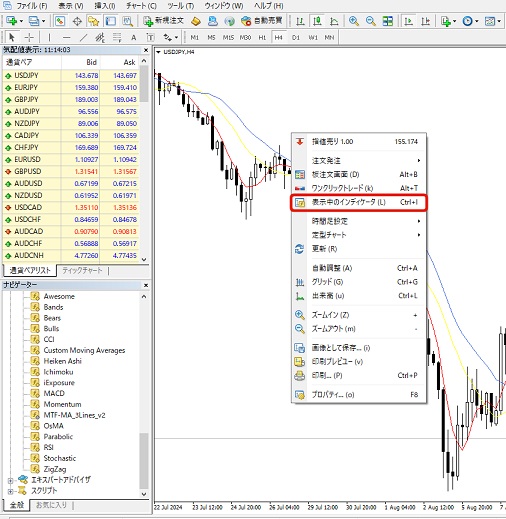This screenshot has width=506, height=519.
Task: Switch chart to D1 timeframe
Action: [x=296, y=37]
